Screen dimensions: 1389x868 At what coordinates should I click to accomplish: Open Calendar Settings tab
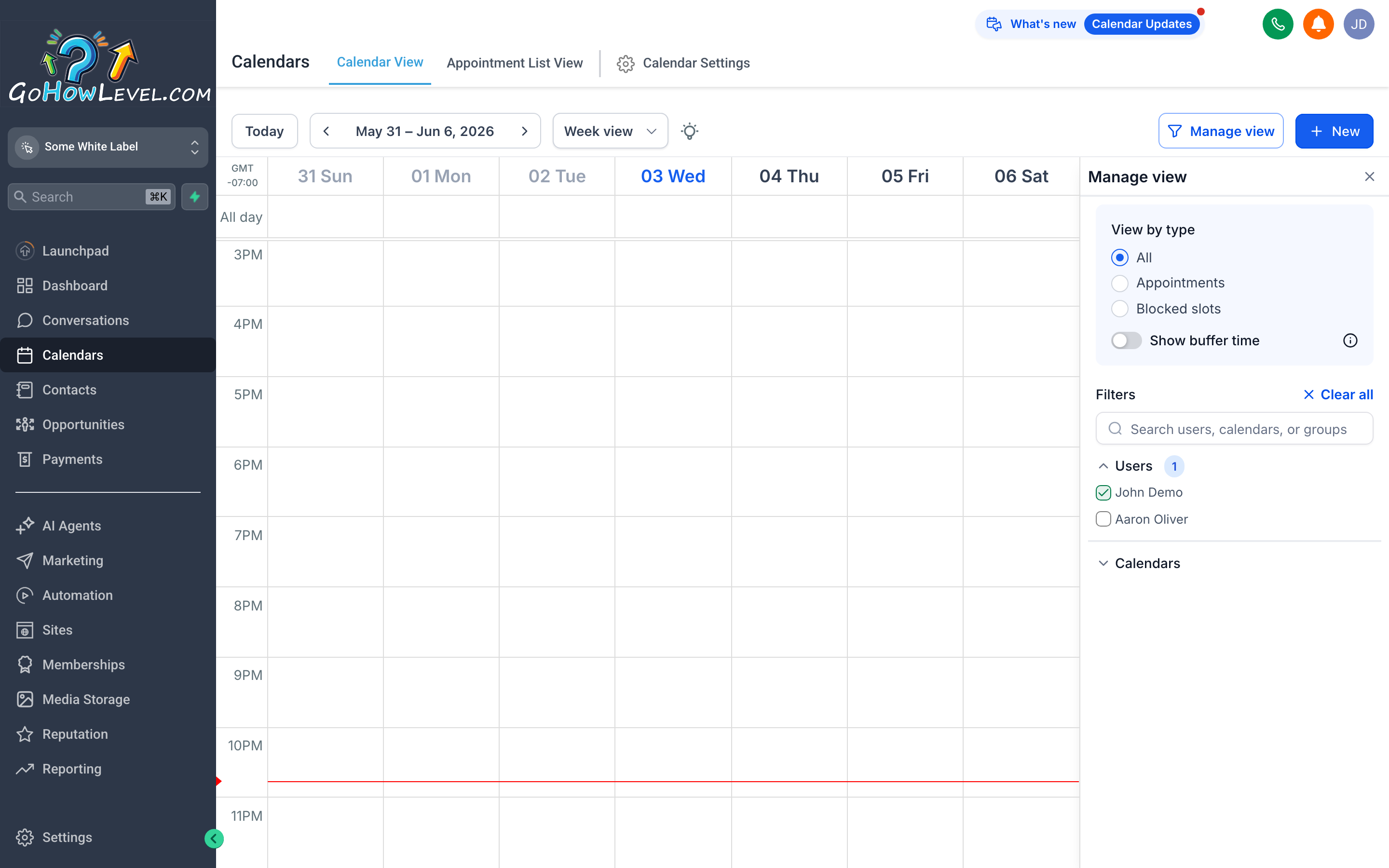683,63
